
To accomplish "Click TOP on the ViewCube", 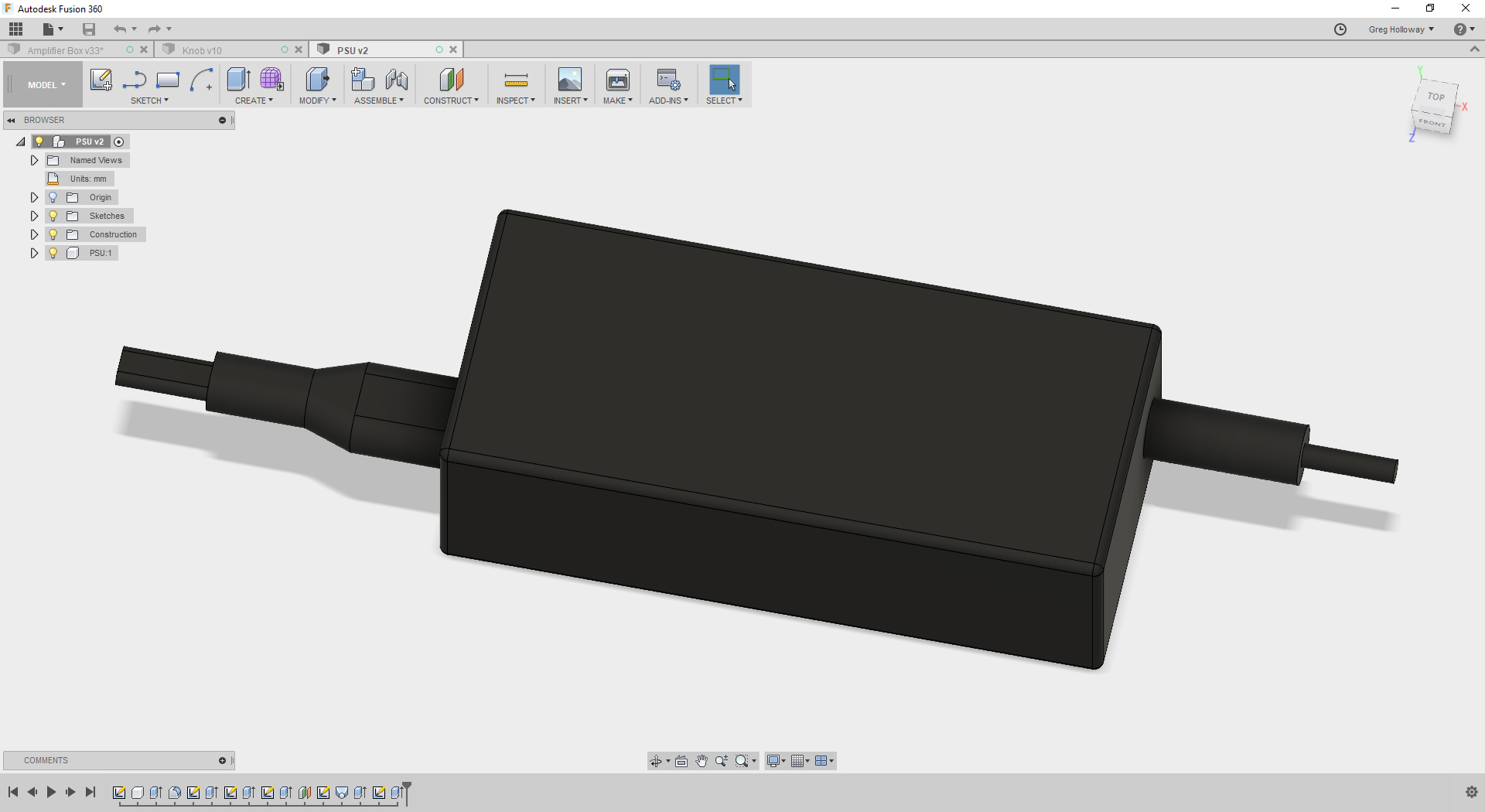I will click(1435, 97).
